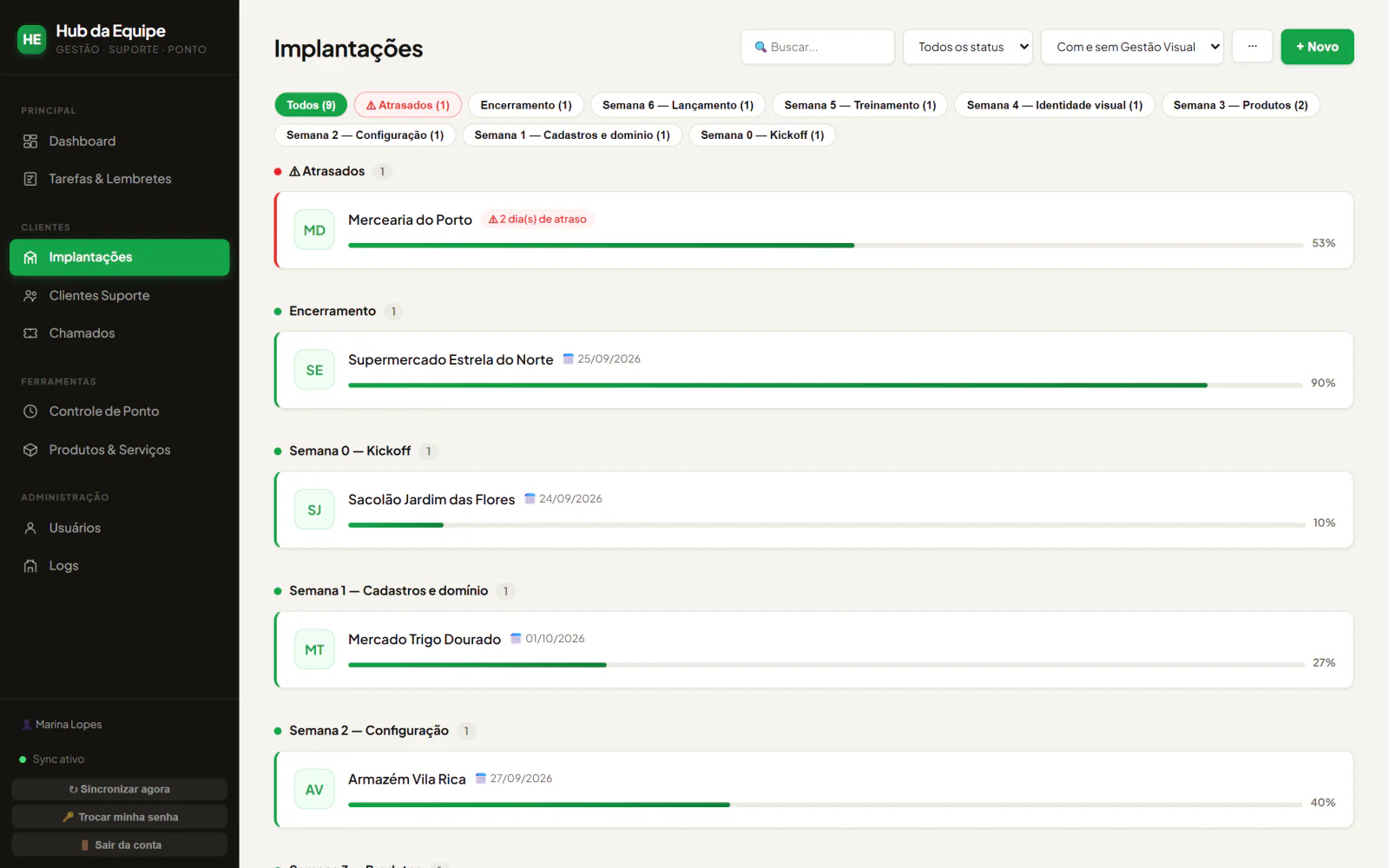Screen dimensions: 1389x868
Task: Open the Com e sem Gestão Visual dropdown
Action: [1132, 47]
